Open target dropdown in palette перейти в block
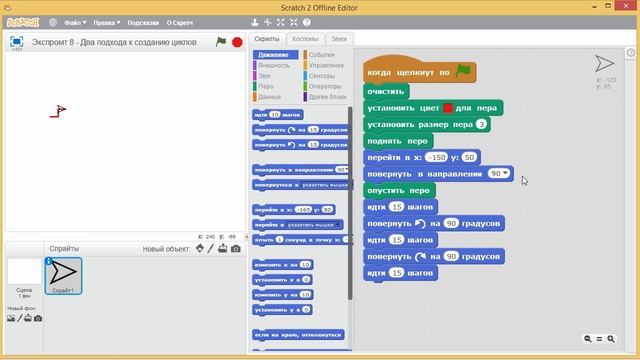The width and height of the screenshot is (640, 360). [338, 225]
